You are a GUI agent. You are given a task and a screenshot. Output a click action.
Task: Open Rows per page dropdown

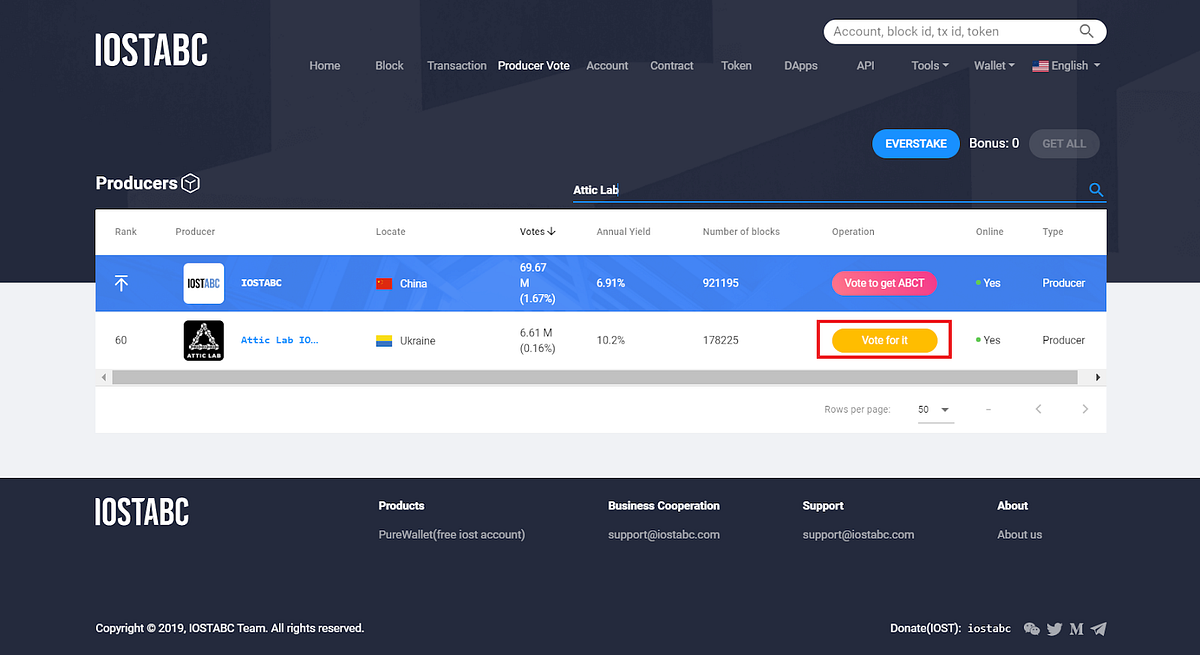click(935, 410)
